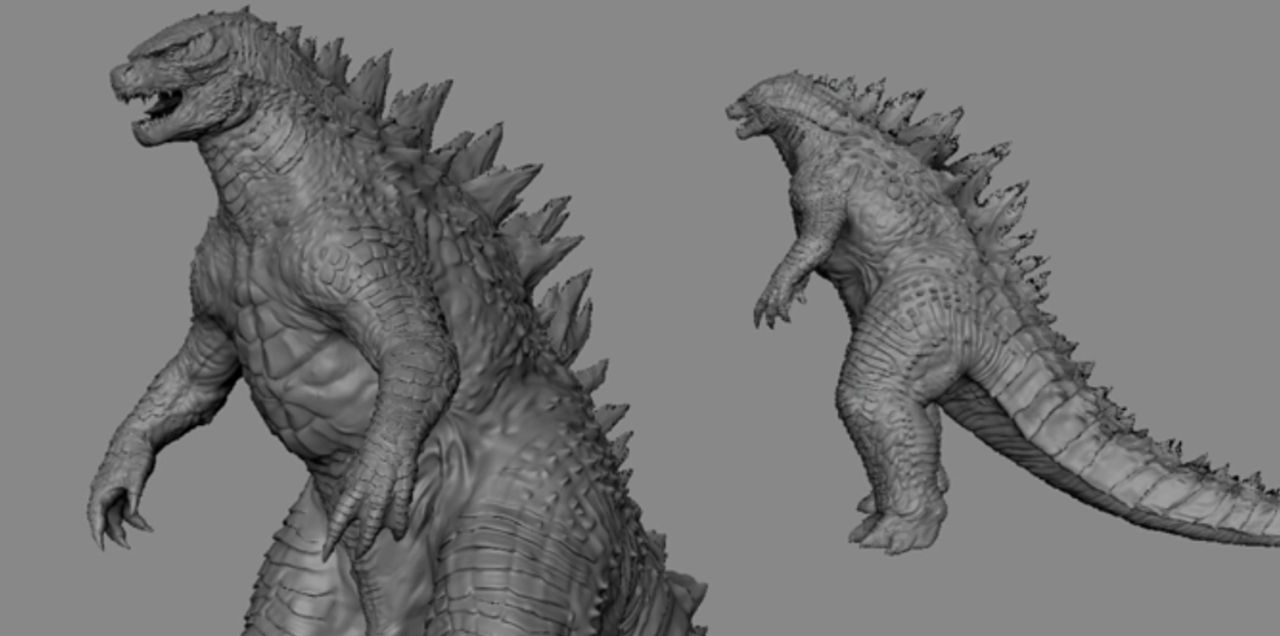
Task: Select the full-body Godzilla model showing its tail
Action: click(1000, 310)
